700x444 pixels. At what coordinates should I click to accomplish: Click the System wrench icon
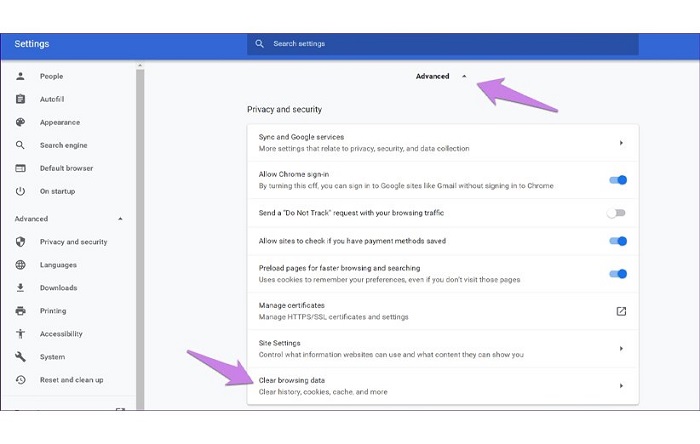click(20, 357)
